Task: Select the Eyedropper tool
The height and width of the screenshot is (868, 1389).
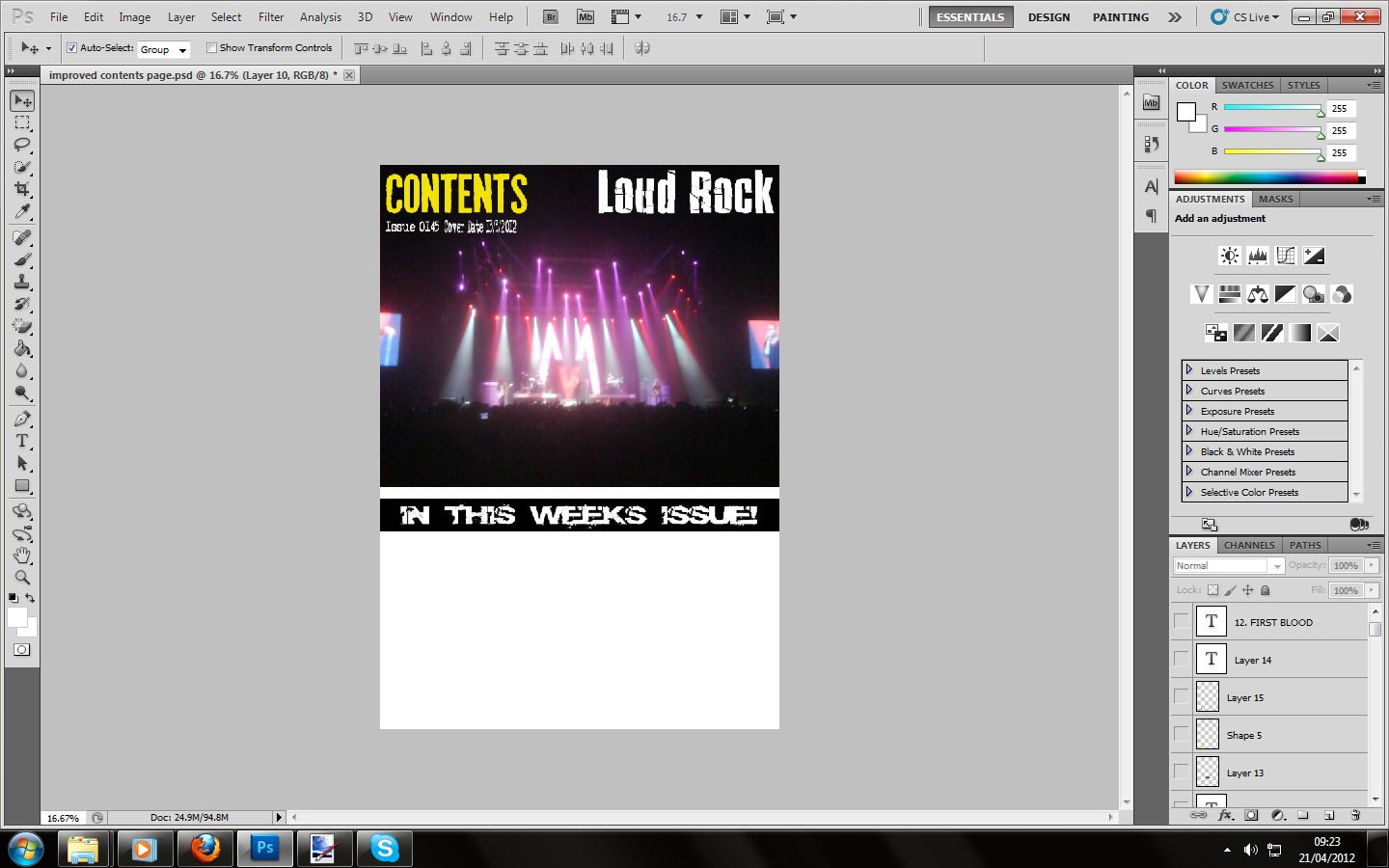Action: tap(22, 212)
